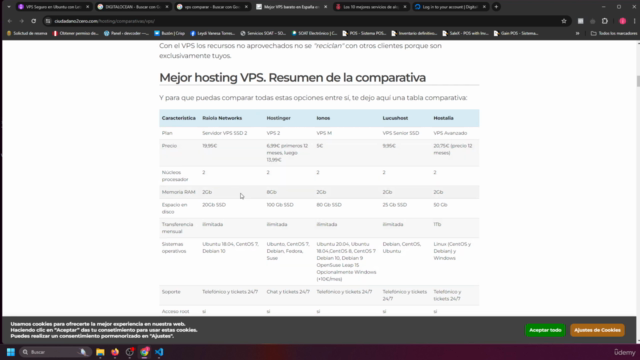Open the Windows Start menu

(x=11, y=352)
